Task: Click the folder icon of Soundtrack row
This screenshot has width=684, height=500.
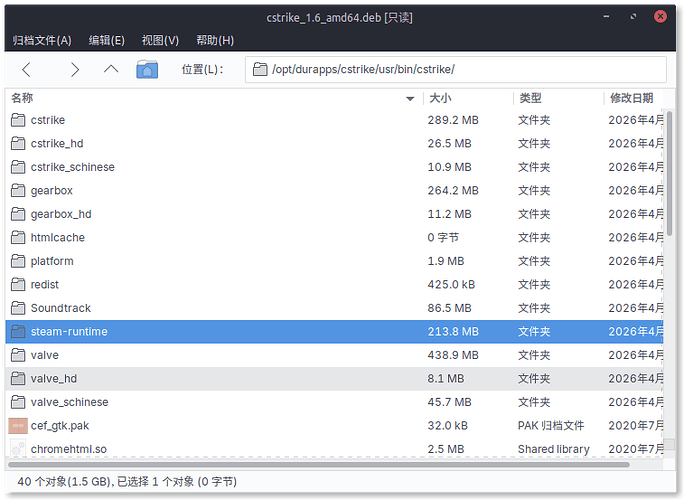Action: 18,308
